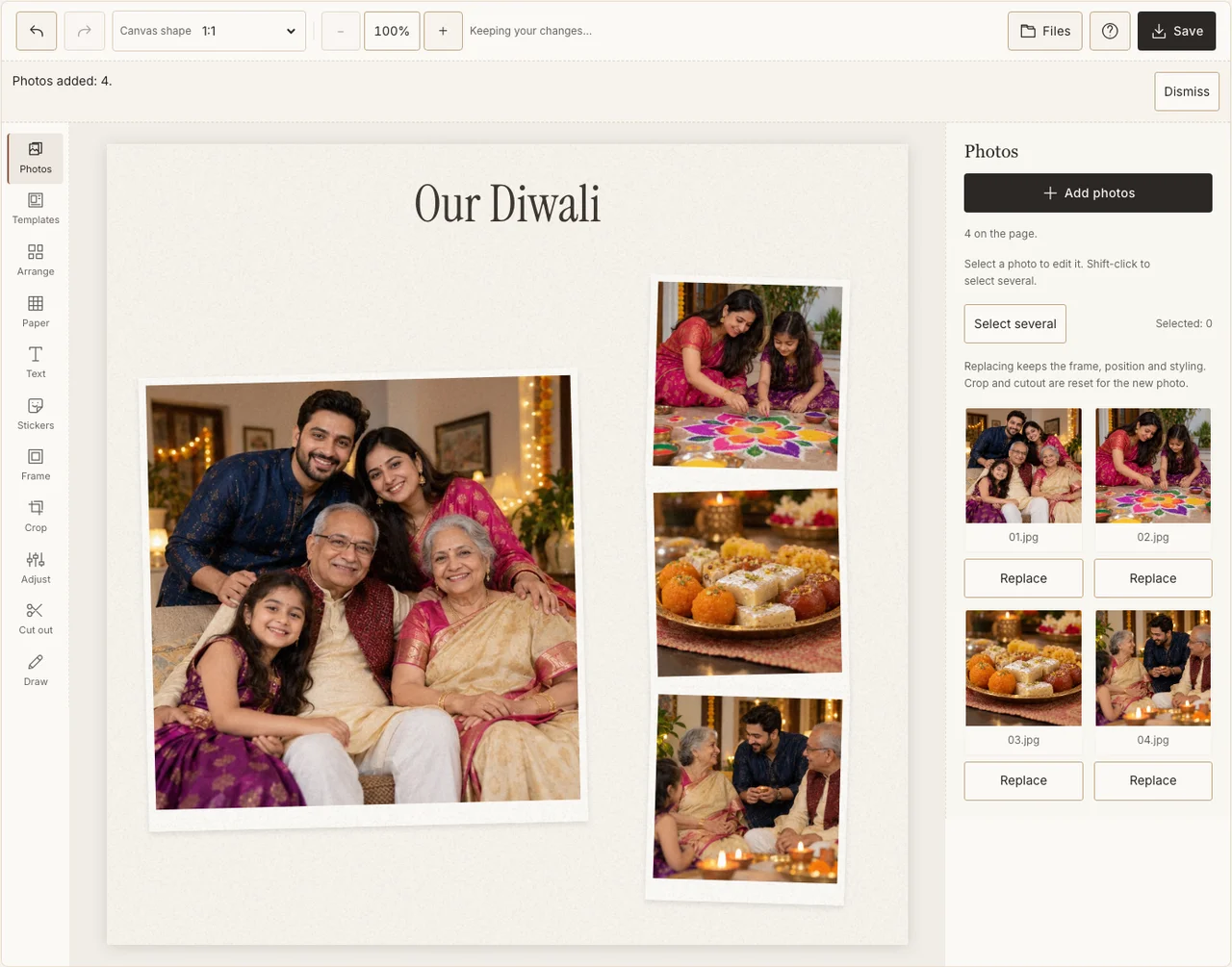Zoom in with the plus button
The height and width of the screenshot is (967, 1232).
tap(443, 31)
